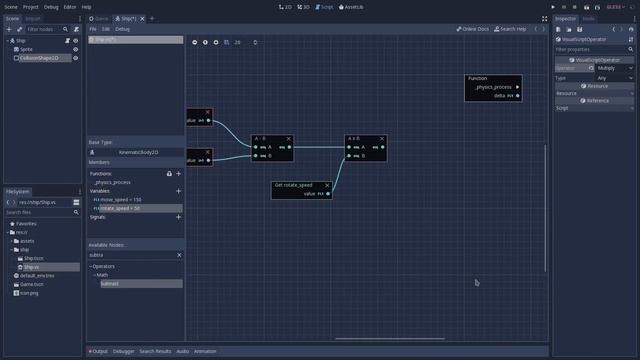Collapse the Ship node in scene tree
640x360 pixels.
pos(7,41)
